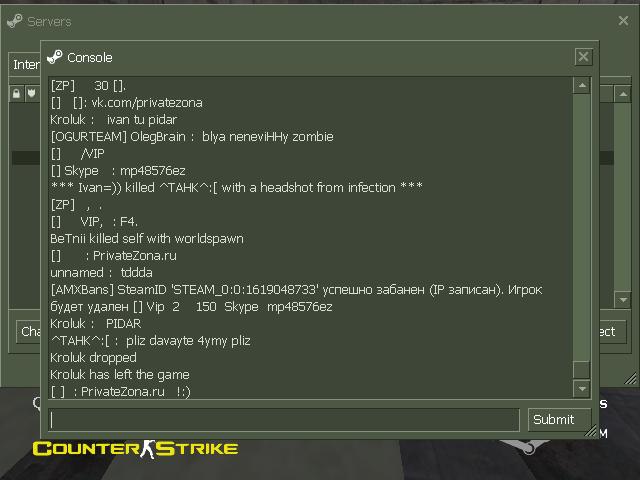Viewport: 640px width, 480px height.
Task: Click the Console window resize grip
Action: [x=591, y=431]
